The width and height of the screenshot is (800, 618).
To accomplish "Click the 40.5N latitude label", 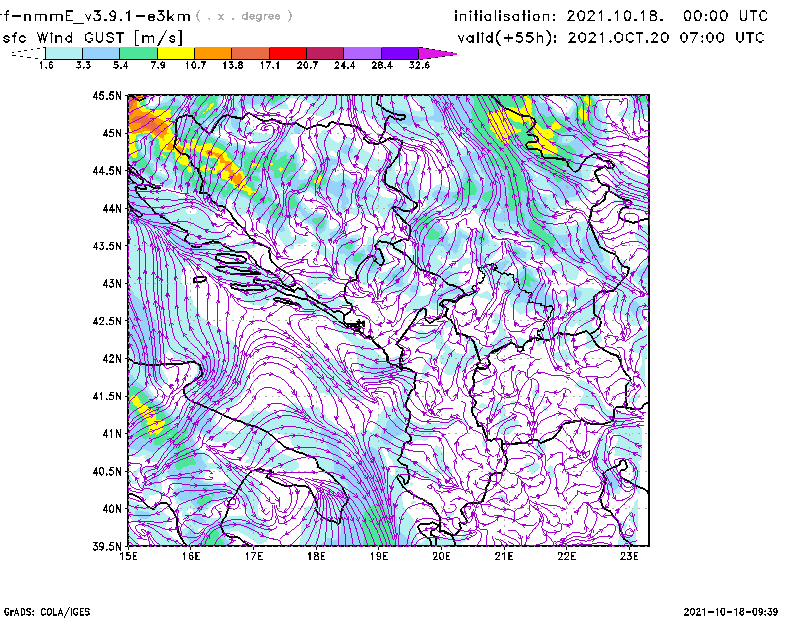I will click(107, 471).
